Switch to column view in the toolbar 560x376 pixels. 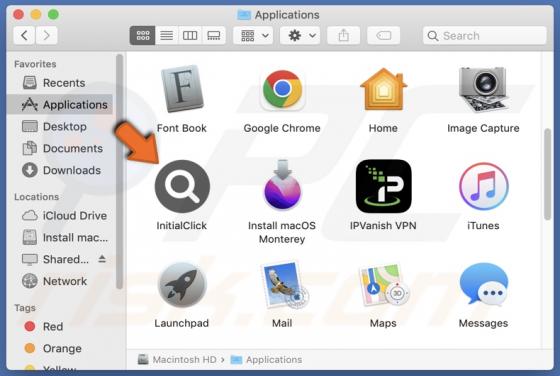(x=190, y=35)
